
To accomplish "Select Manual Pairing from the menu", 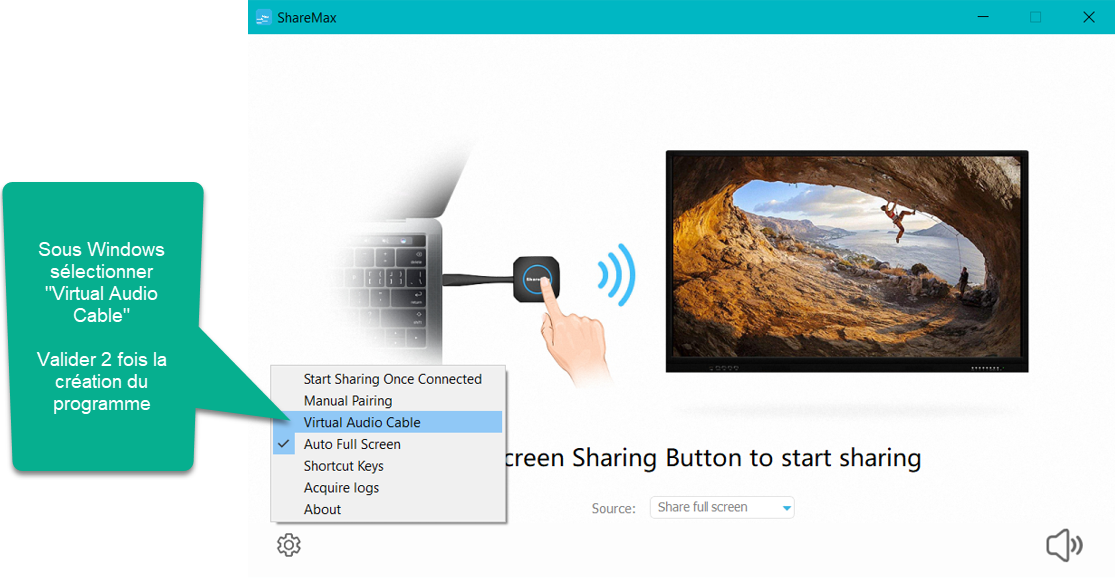I will tap(347, 401).
